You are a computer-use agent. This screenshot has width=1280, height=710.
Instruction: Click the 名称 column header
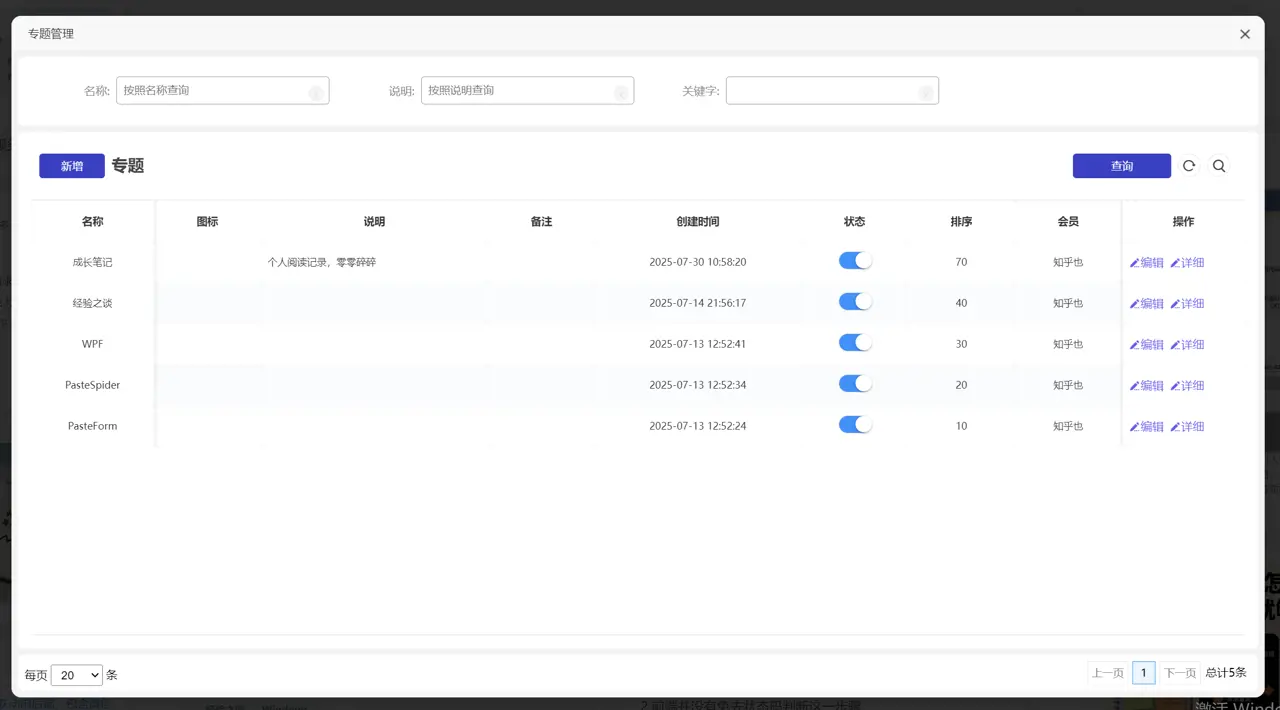pyautogui.click(x=92, y=222)
